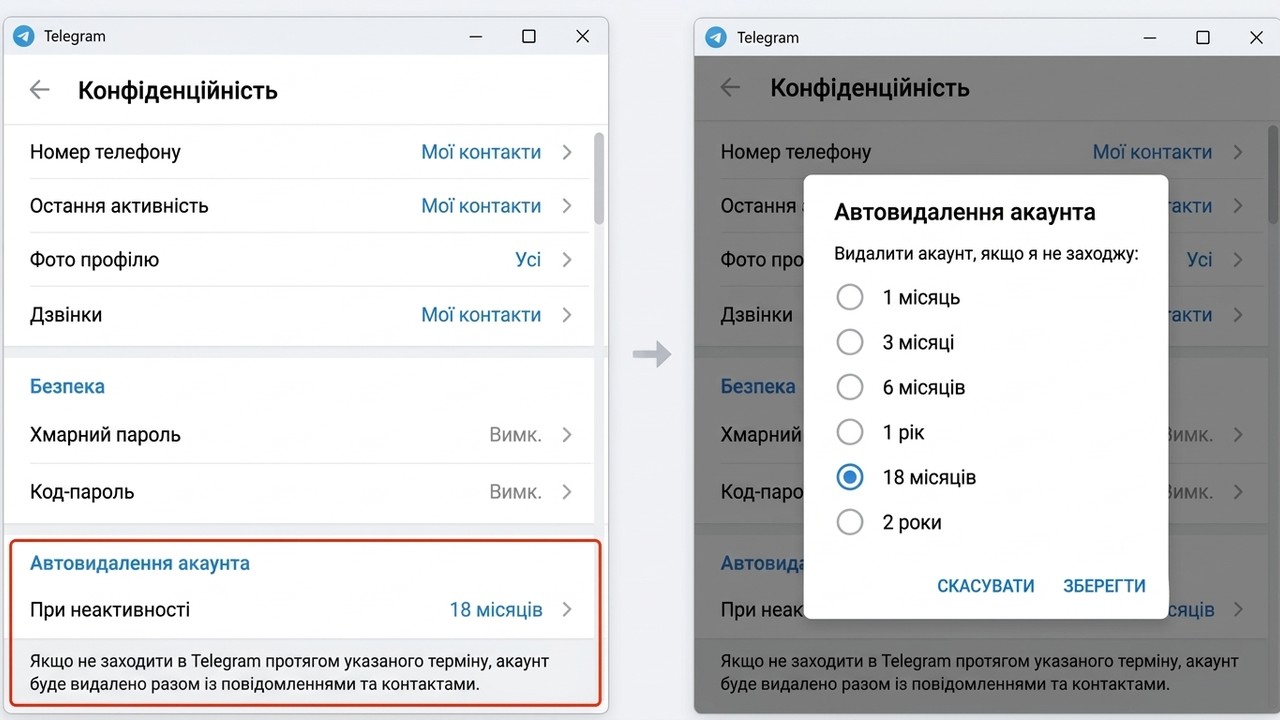Click ЗБЕРЕГТИ to save auto-delete period

tap(1104, 586)
